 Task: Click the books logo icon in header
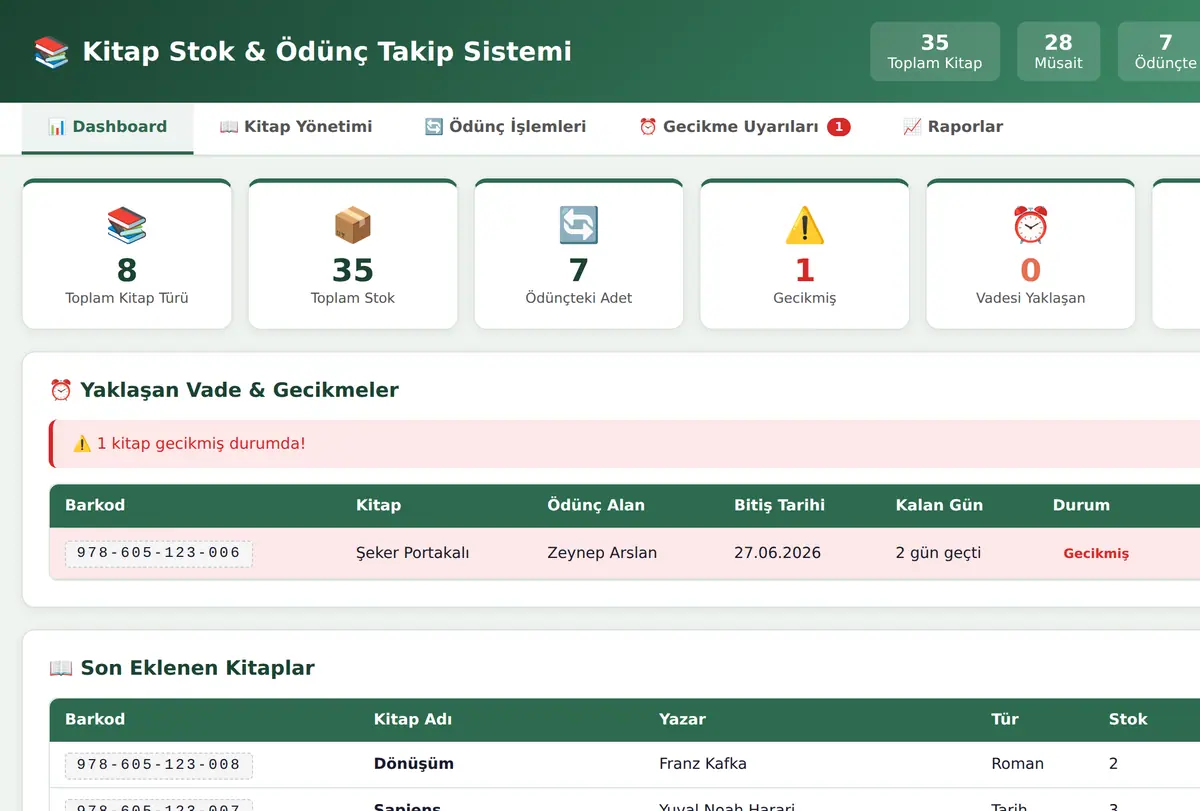(51, 52)
